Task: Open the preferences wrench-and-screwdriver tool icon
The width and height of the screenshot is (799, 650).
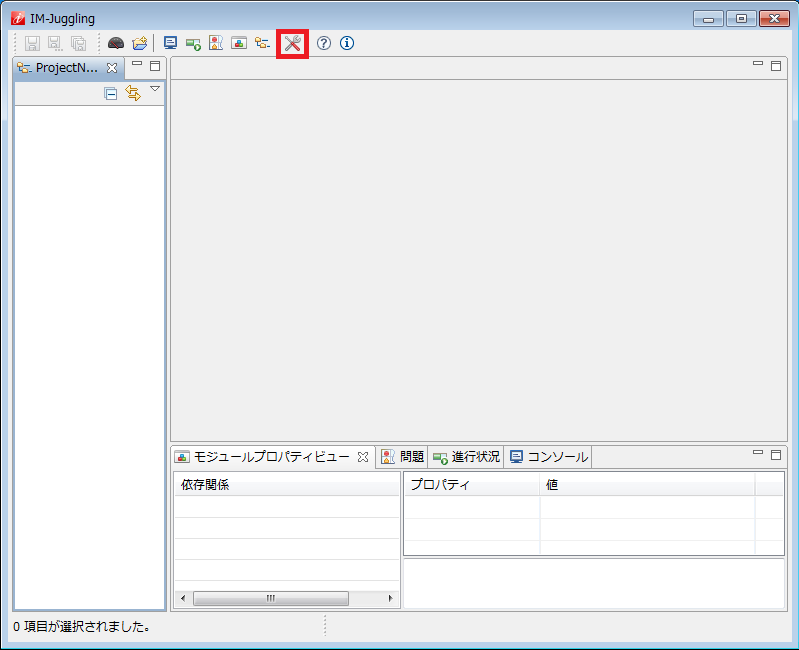Action: (292, 43)
